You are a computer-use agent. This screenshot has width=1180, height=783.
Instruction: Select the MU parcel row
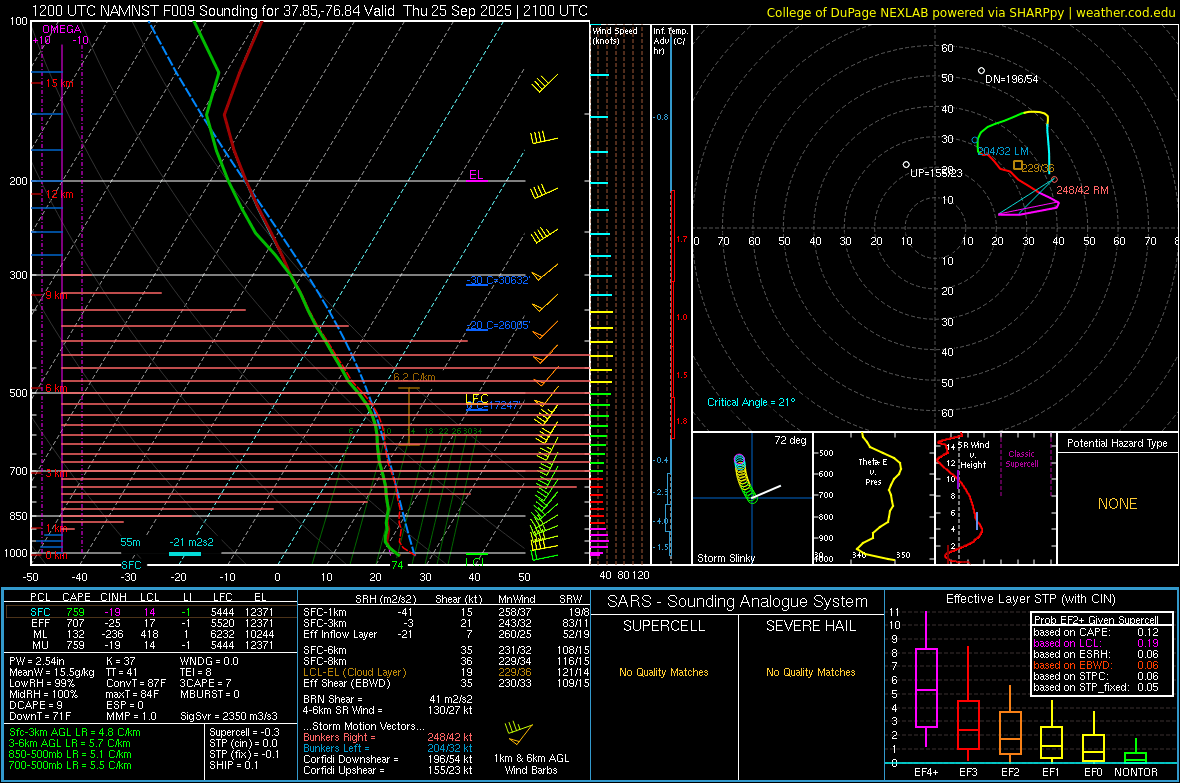(151, 645)
